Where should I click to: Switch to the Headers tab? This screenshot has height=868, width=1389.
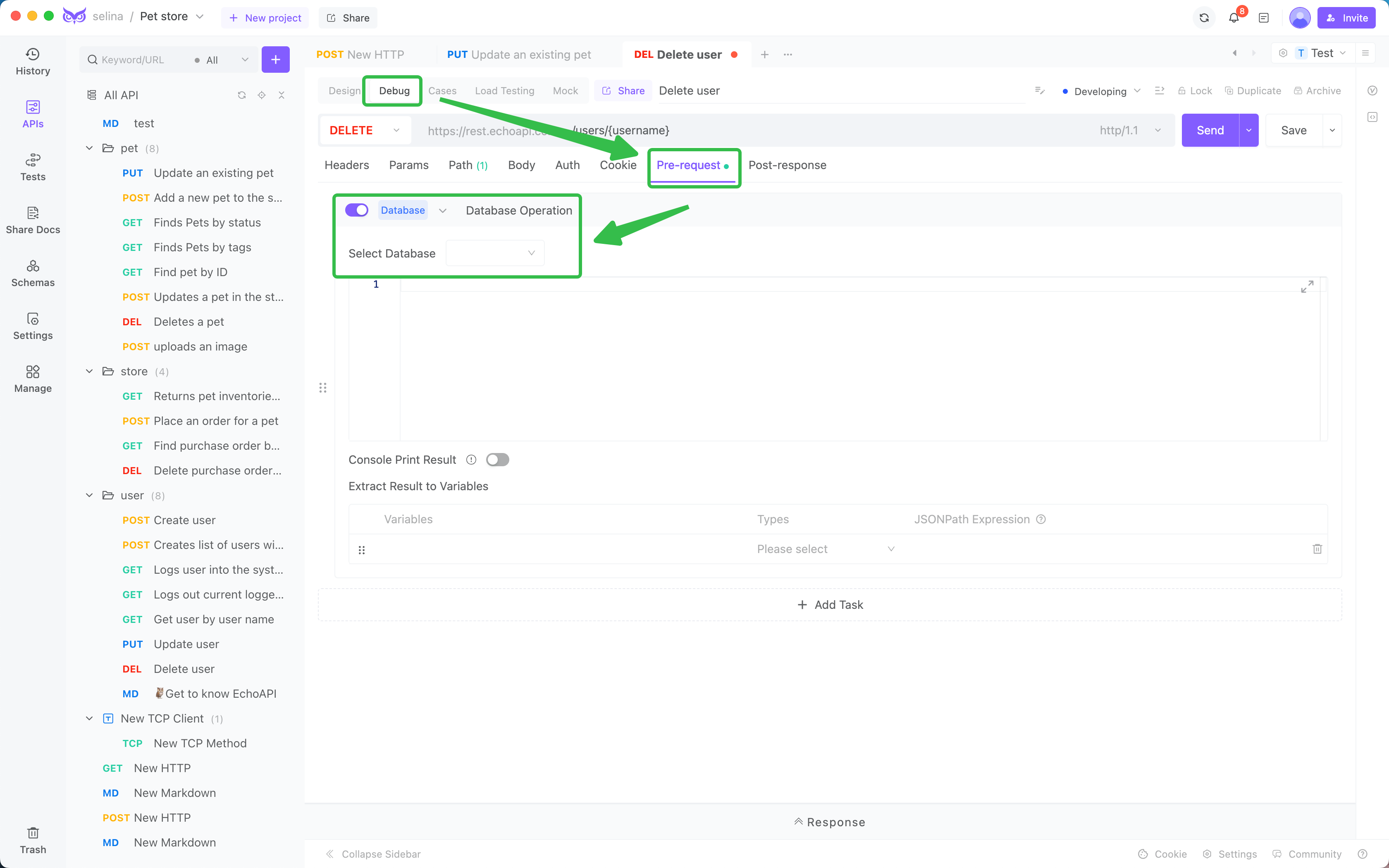(x=347, y=165)
